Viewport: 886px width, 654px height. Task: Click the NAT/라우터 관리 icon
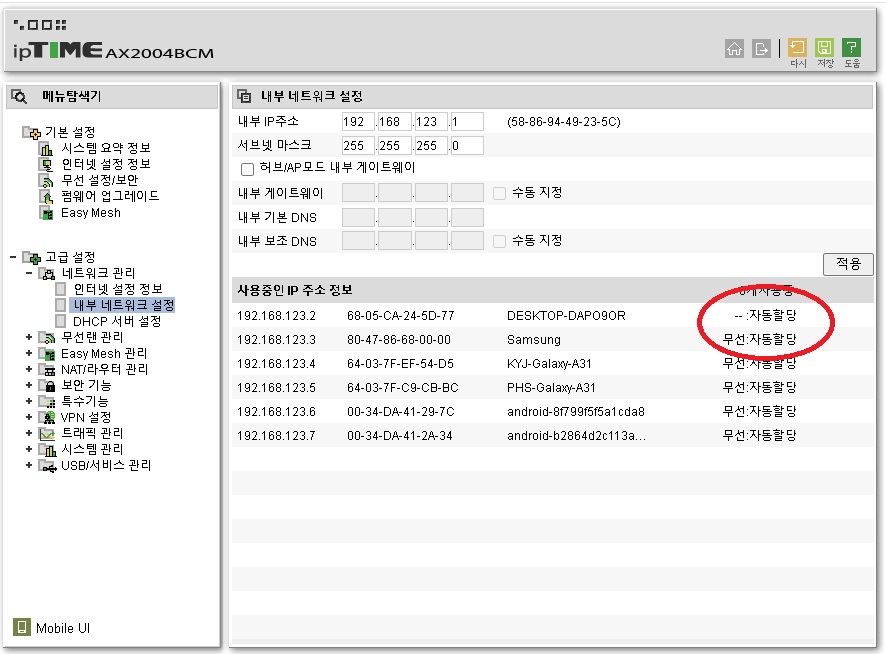(x=47, y=370)
